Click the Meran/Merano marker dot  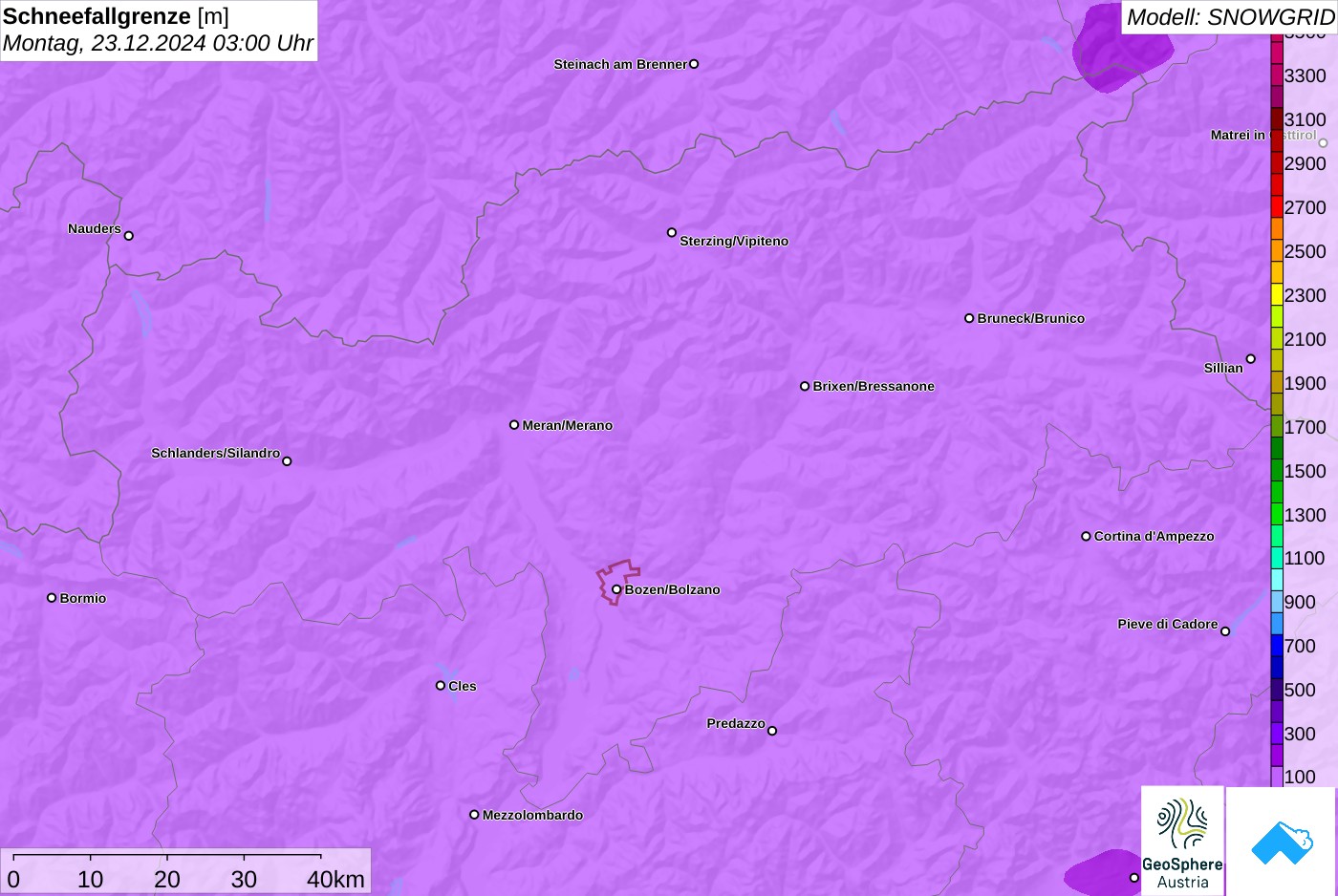coord(514,425)
